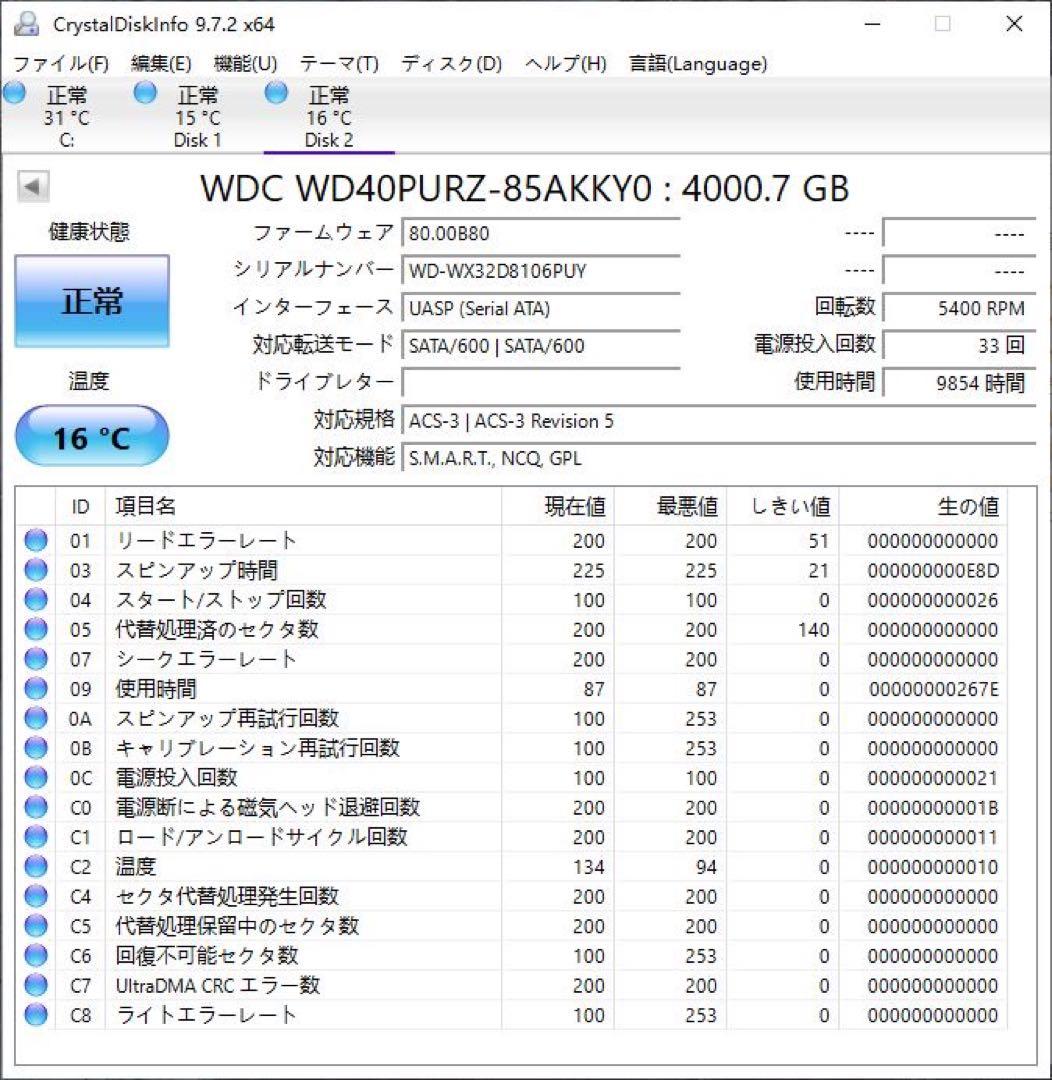Click the interface field UASP (Serial ATA)

pos(541,308)
